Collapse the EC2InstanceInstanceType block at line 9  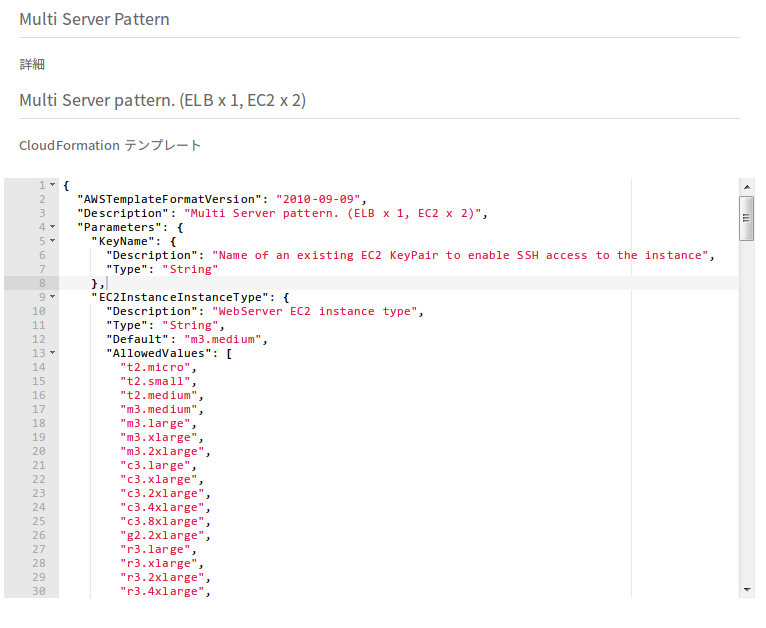pos(52,297)
